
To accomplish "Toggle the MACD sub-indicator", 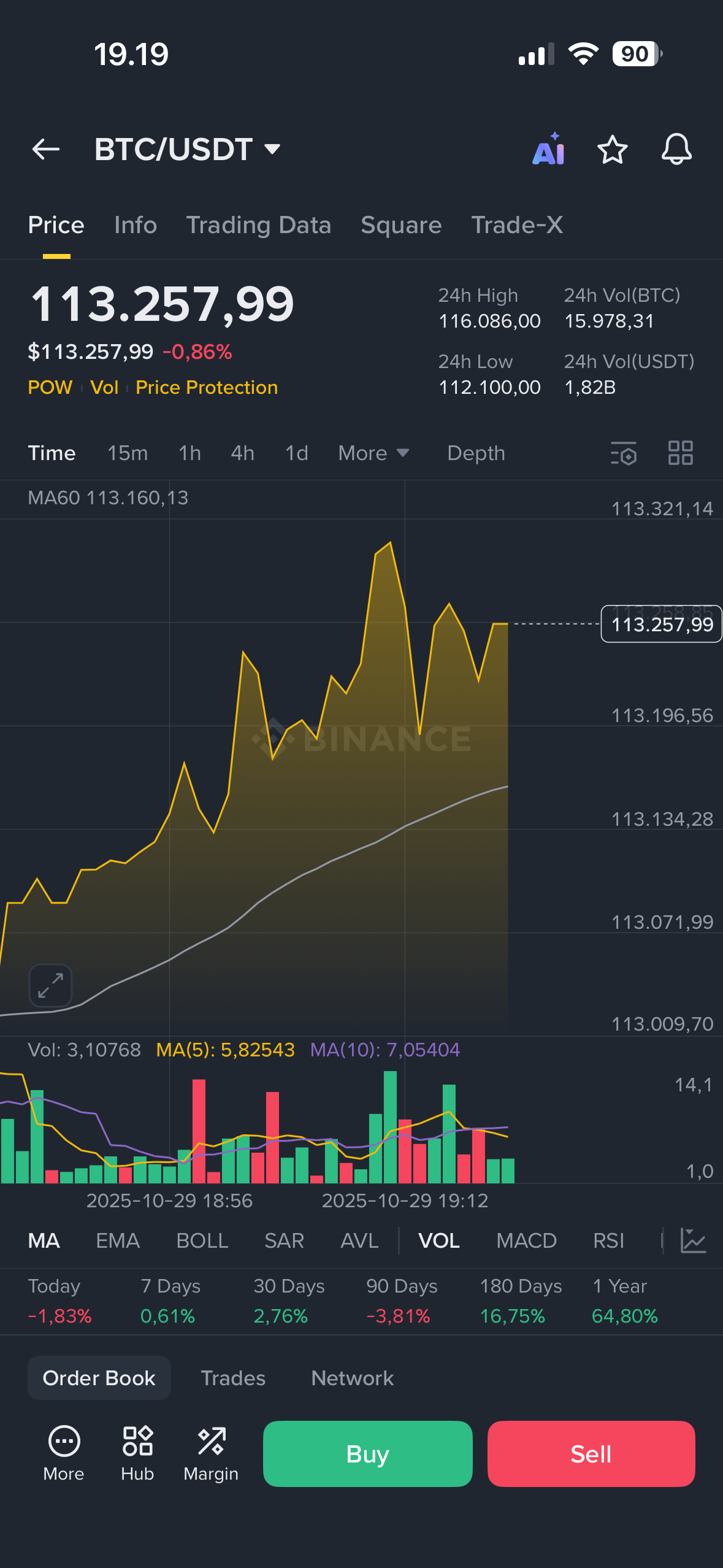I will click(x=527, y=1240).
